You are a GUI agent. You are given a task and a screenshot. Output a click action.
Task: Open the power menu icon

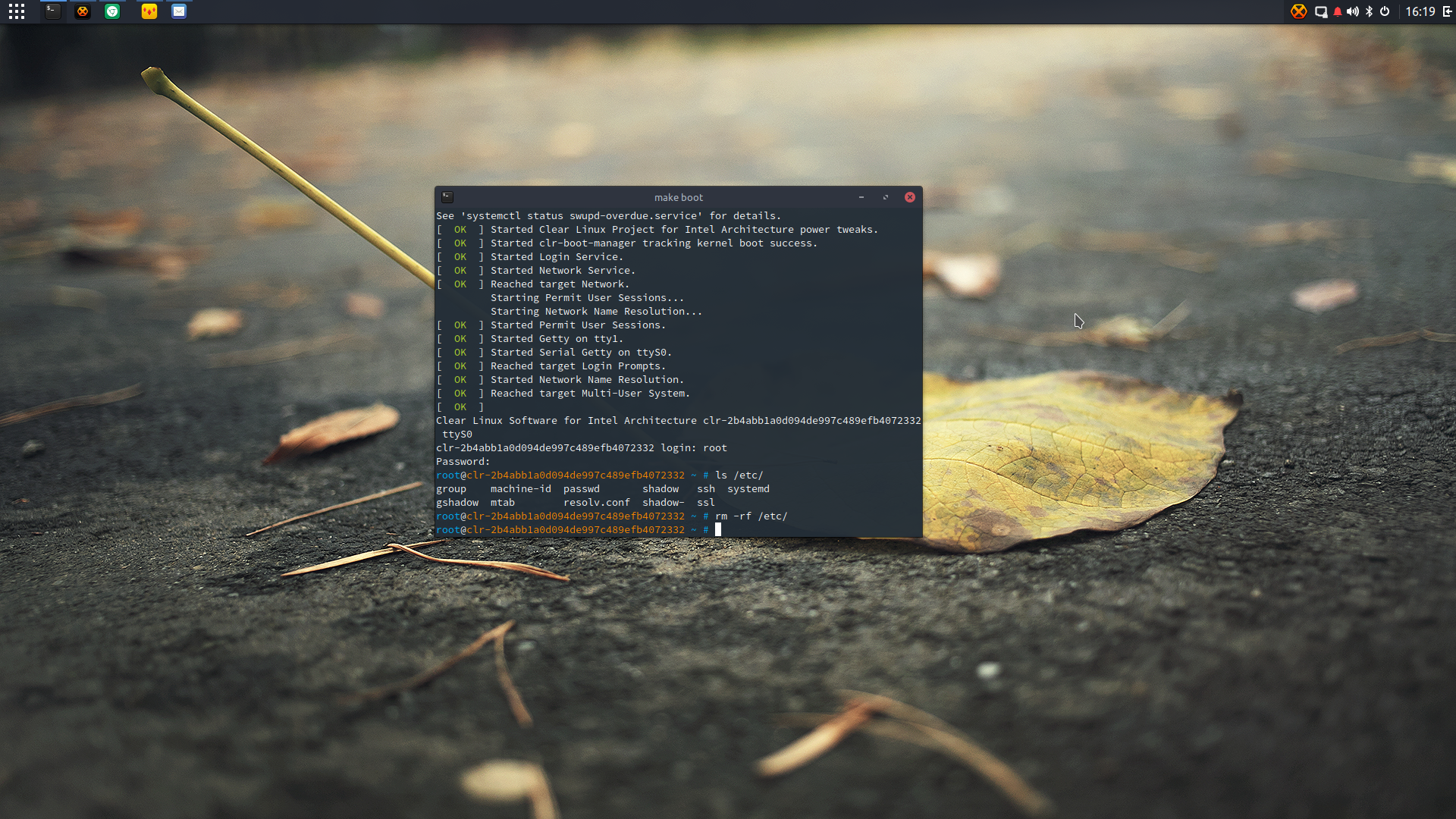click(x=1385, y=11)
